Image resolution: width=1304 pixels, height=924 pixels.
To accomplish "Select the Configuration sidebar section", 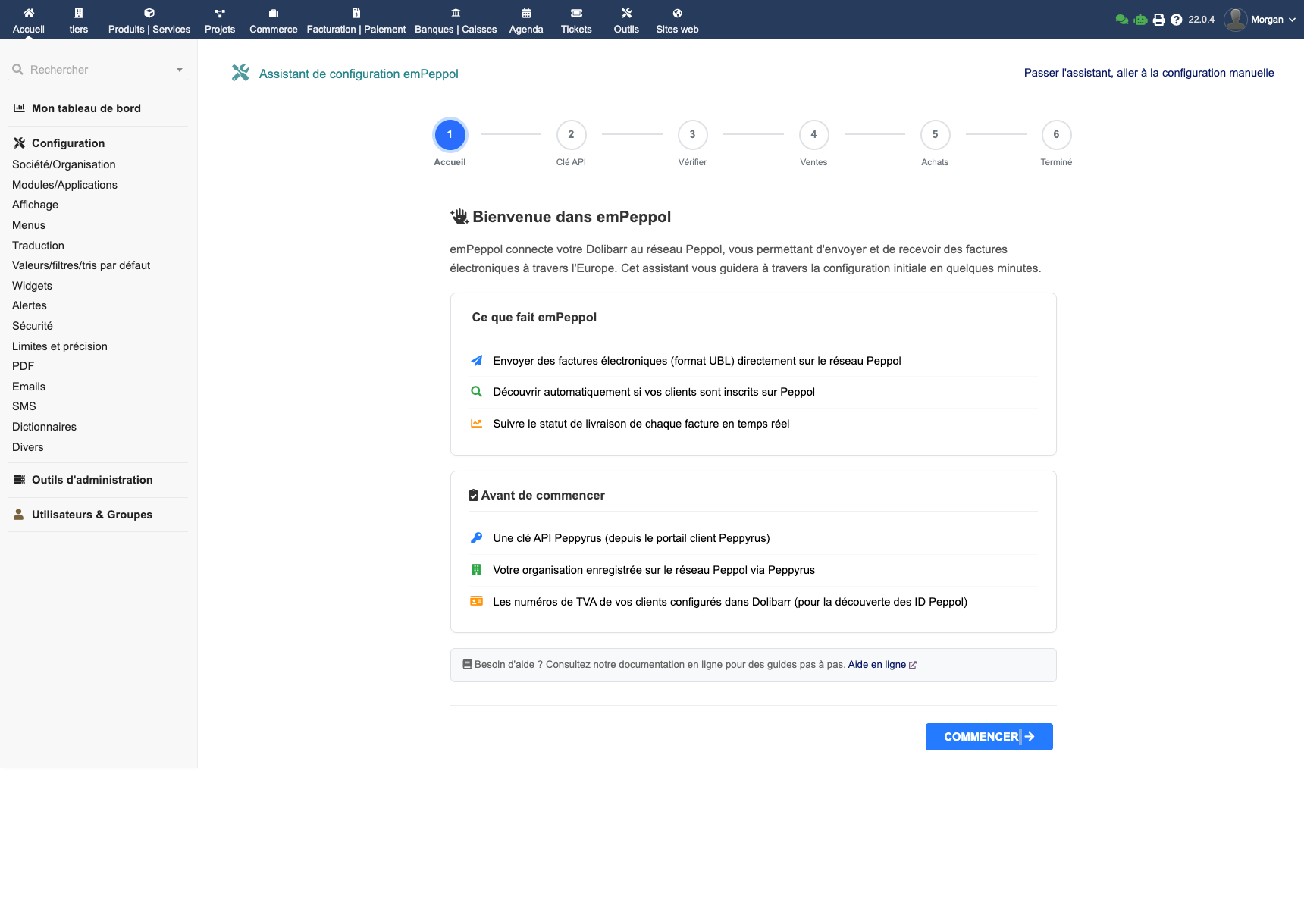I will click(59, 143).
